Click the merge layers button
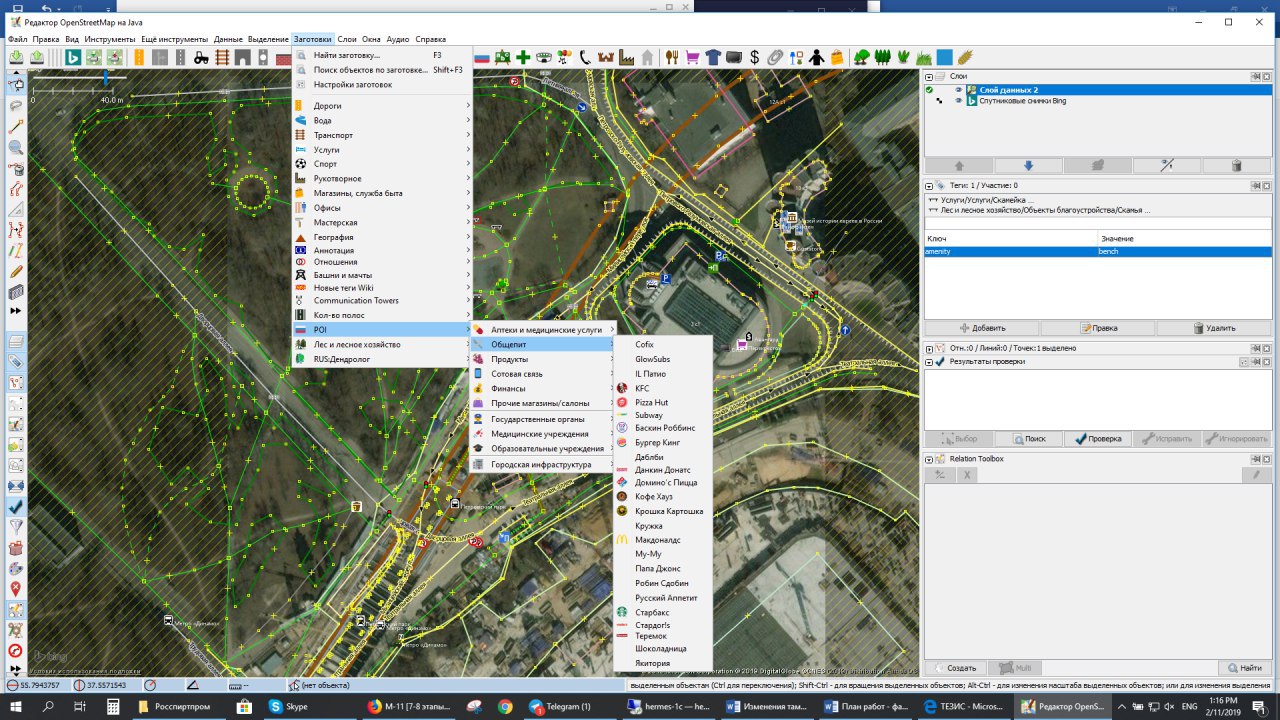Image resolution: width=1280 pixels, height=720 pixels. tap(1097, 166)
